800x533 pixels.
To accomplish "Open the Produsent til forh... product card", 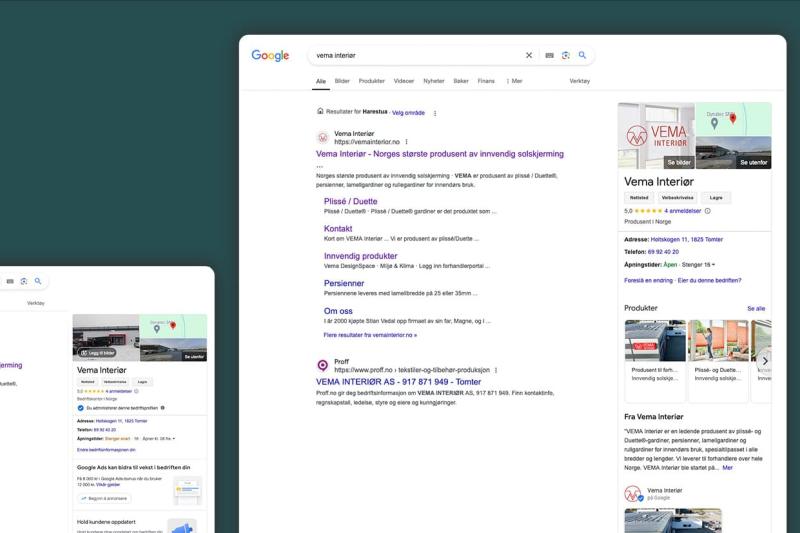I will point(655,361).
